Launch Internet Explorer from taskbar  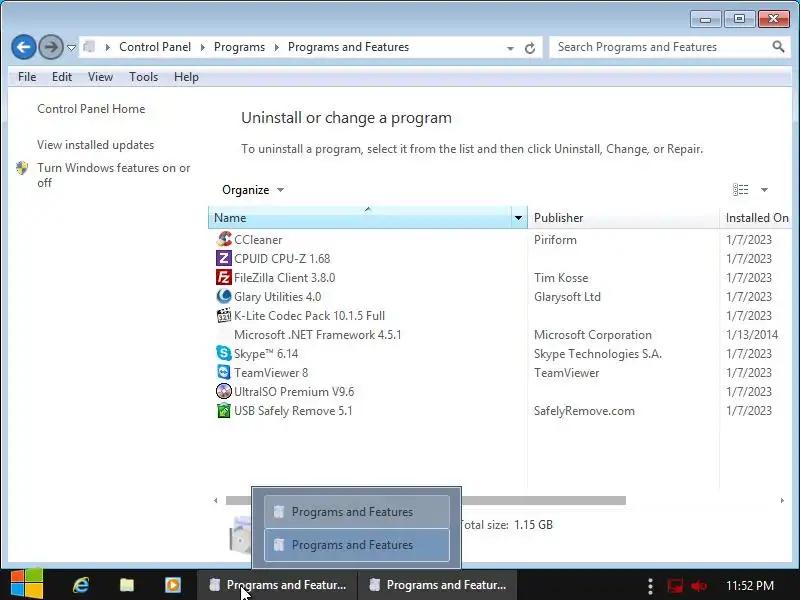coord(81,585)
